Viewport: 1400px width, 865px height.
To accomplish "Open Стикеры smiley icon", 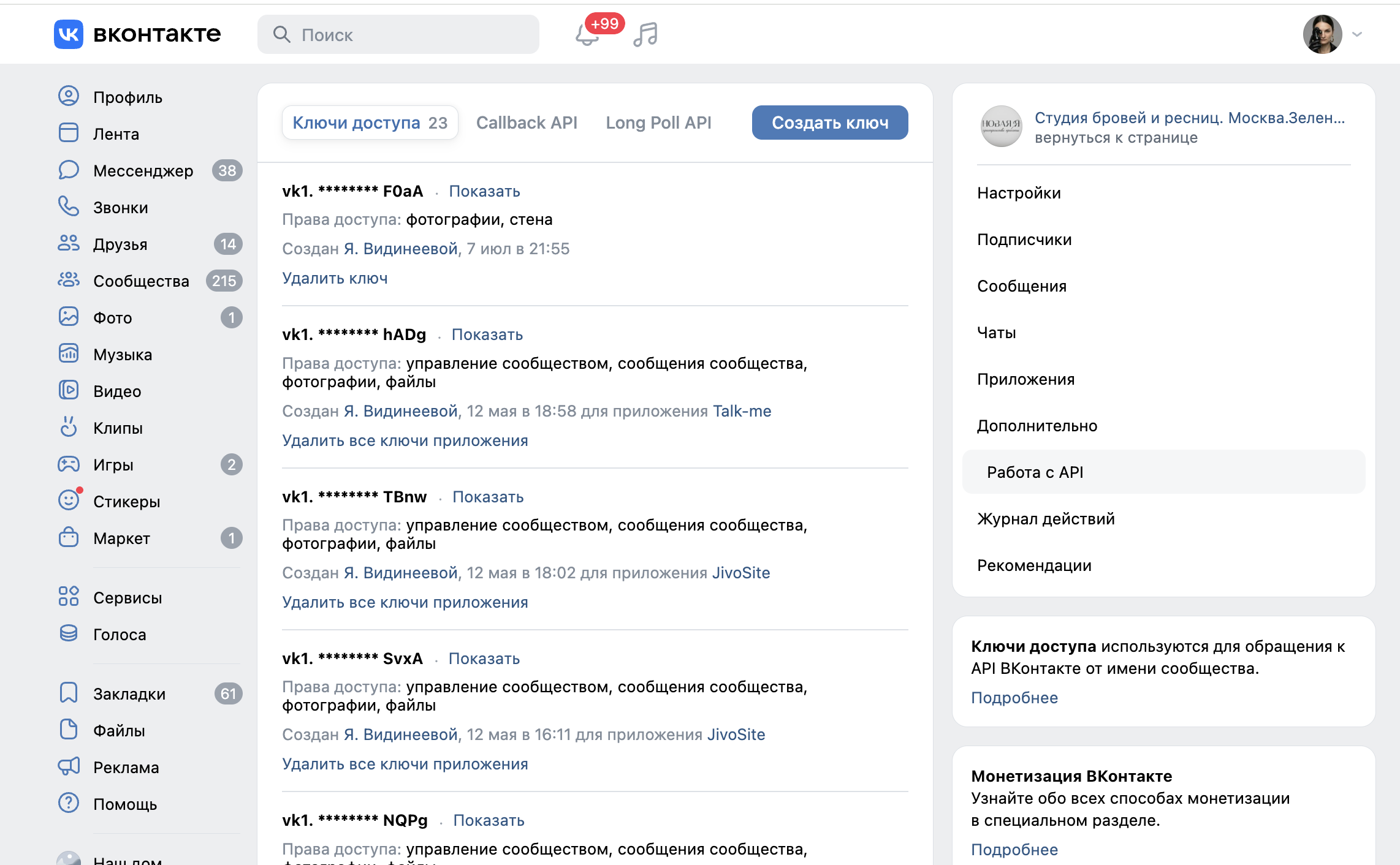I will (x=69, y=501).
